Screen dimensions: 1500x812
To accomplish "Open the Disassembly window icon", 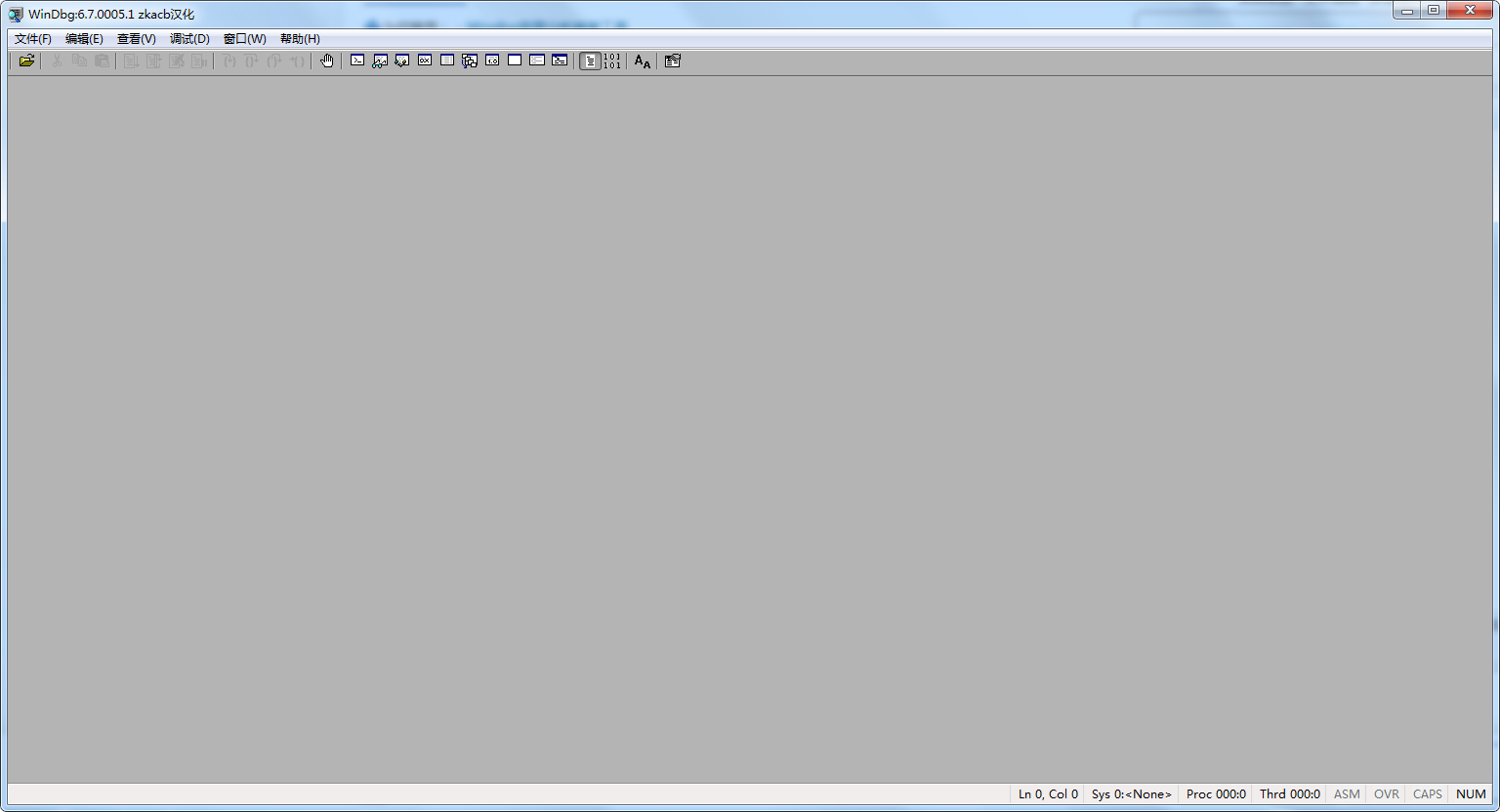I will click(492, 61).
